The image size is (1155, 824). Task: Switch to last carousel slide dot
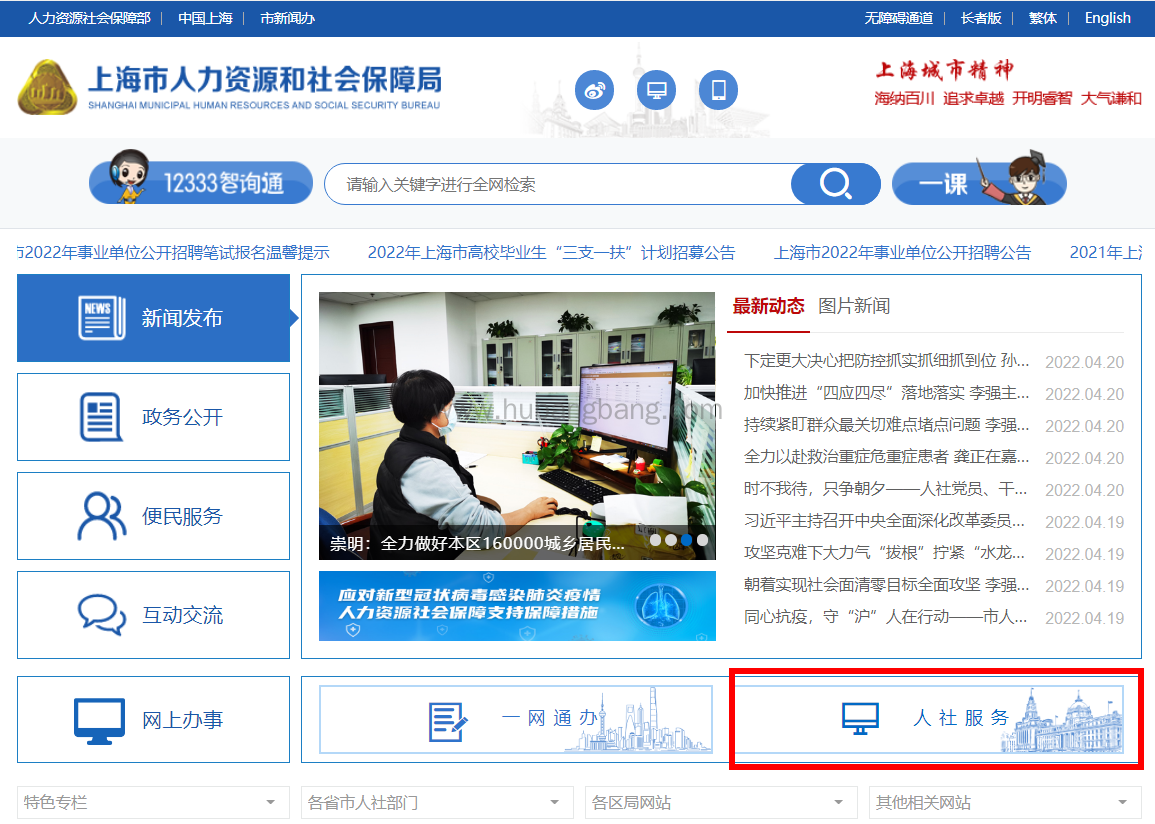tap(702, 540)
